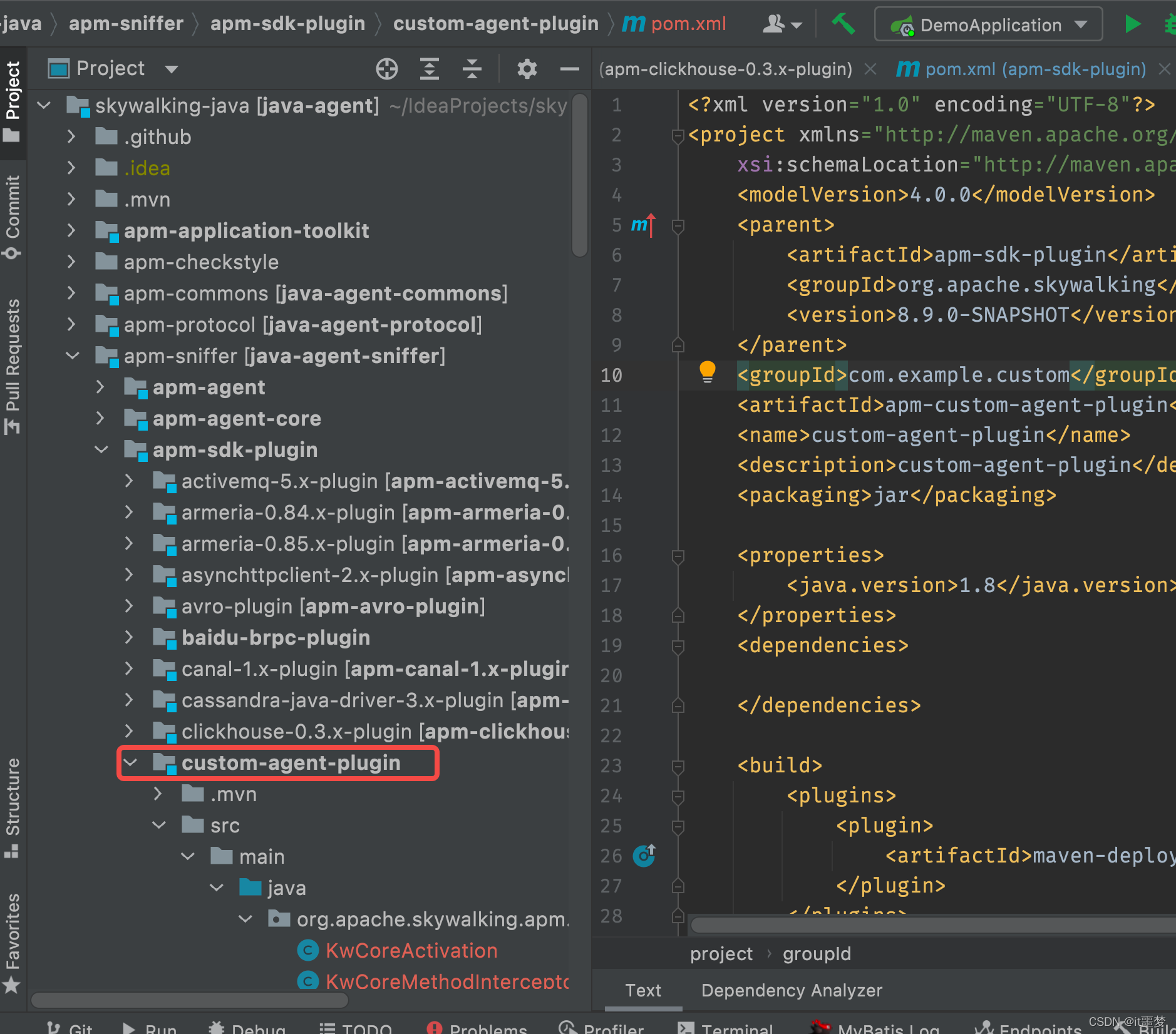Expand the .mvn folder under custom-agent-plugin

click(158, 794)
